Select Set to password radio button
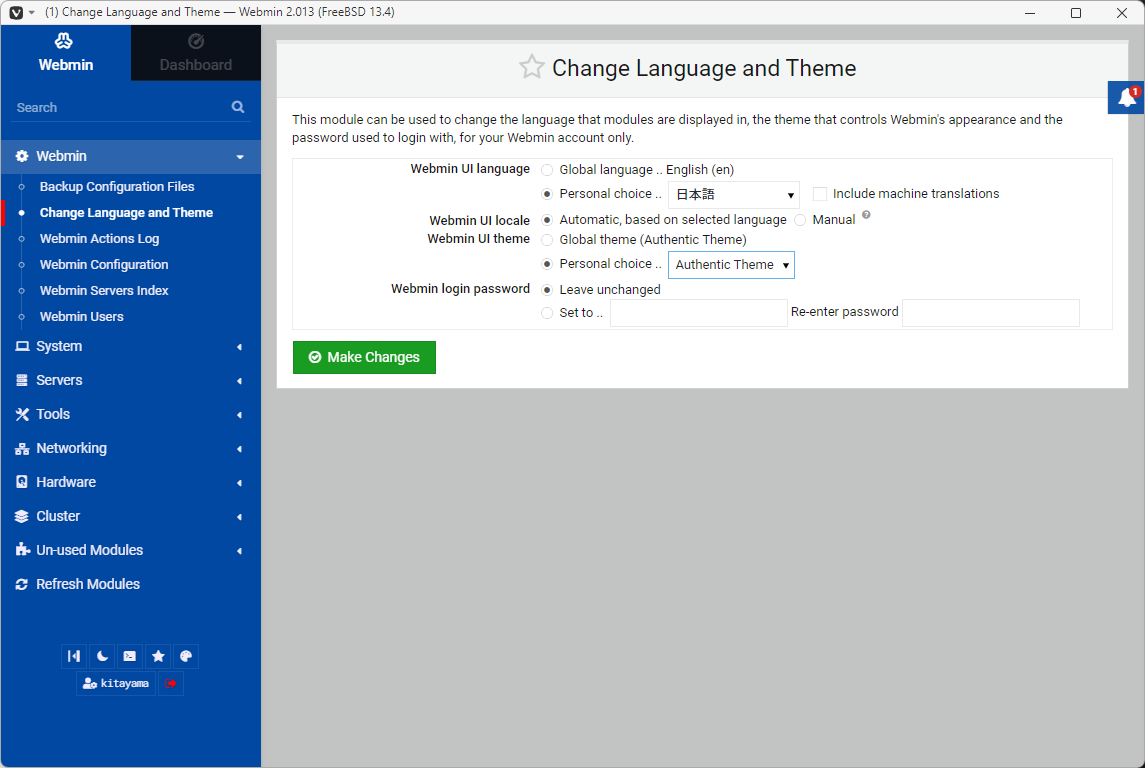1145x768 pixels. pyautogui.click(x=547, y=313)
